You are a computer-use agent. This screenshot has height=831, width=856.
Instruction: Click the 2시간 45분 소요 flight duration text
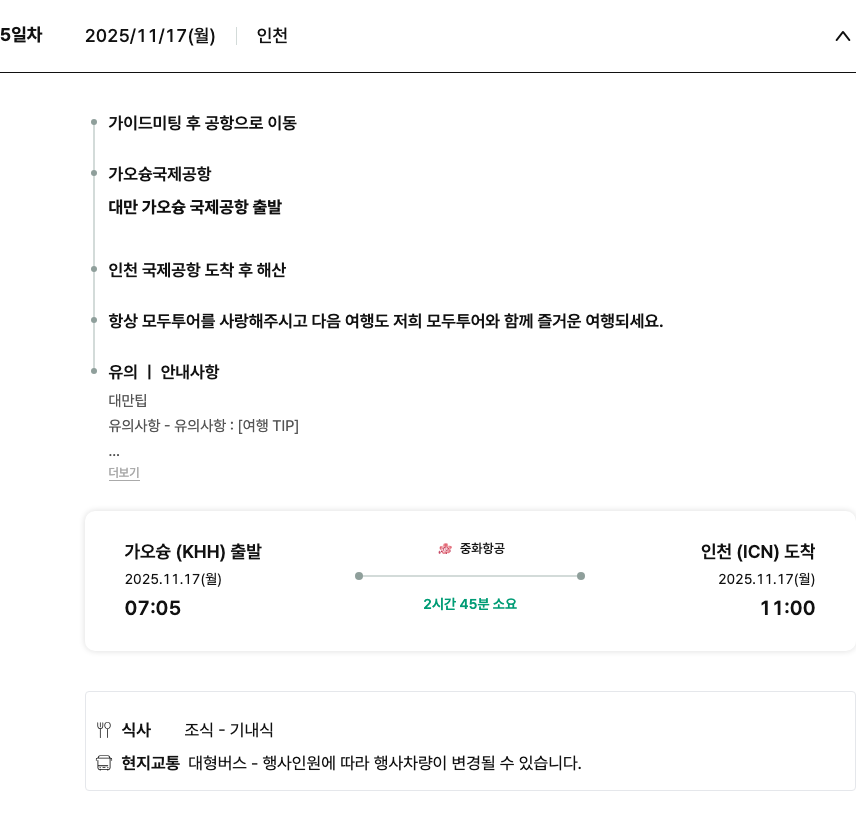coord(470,604)
